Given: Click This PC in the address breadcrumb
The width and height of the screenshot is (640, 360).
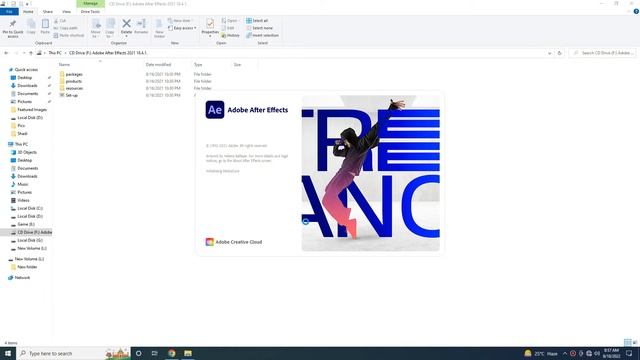Looking at the screenshot, I should click(x=55, y=53).
